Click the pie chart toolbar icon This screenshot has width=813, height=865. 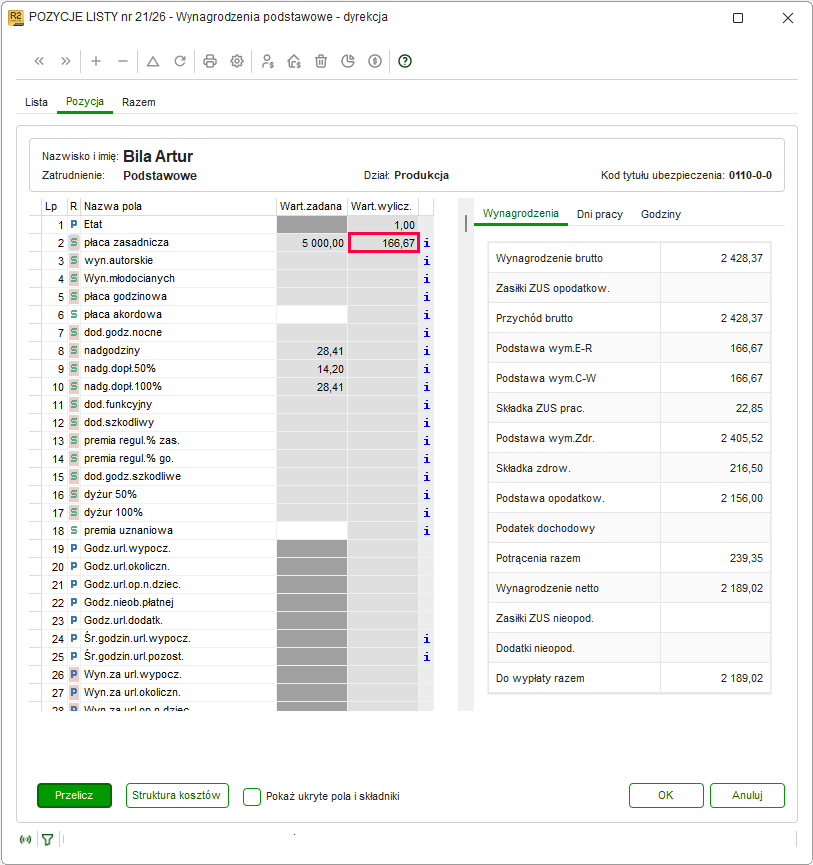click(x=348, y=61)
